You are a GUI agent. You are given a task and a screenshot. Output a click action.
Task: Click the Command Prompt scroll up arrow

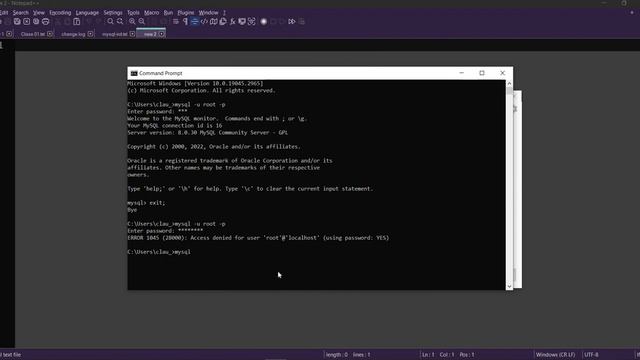tap(509, 83)
